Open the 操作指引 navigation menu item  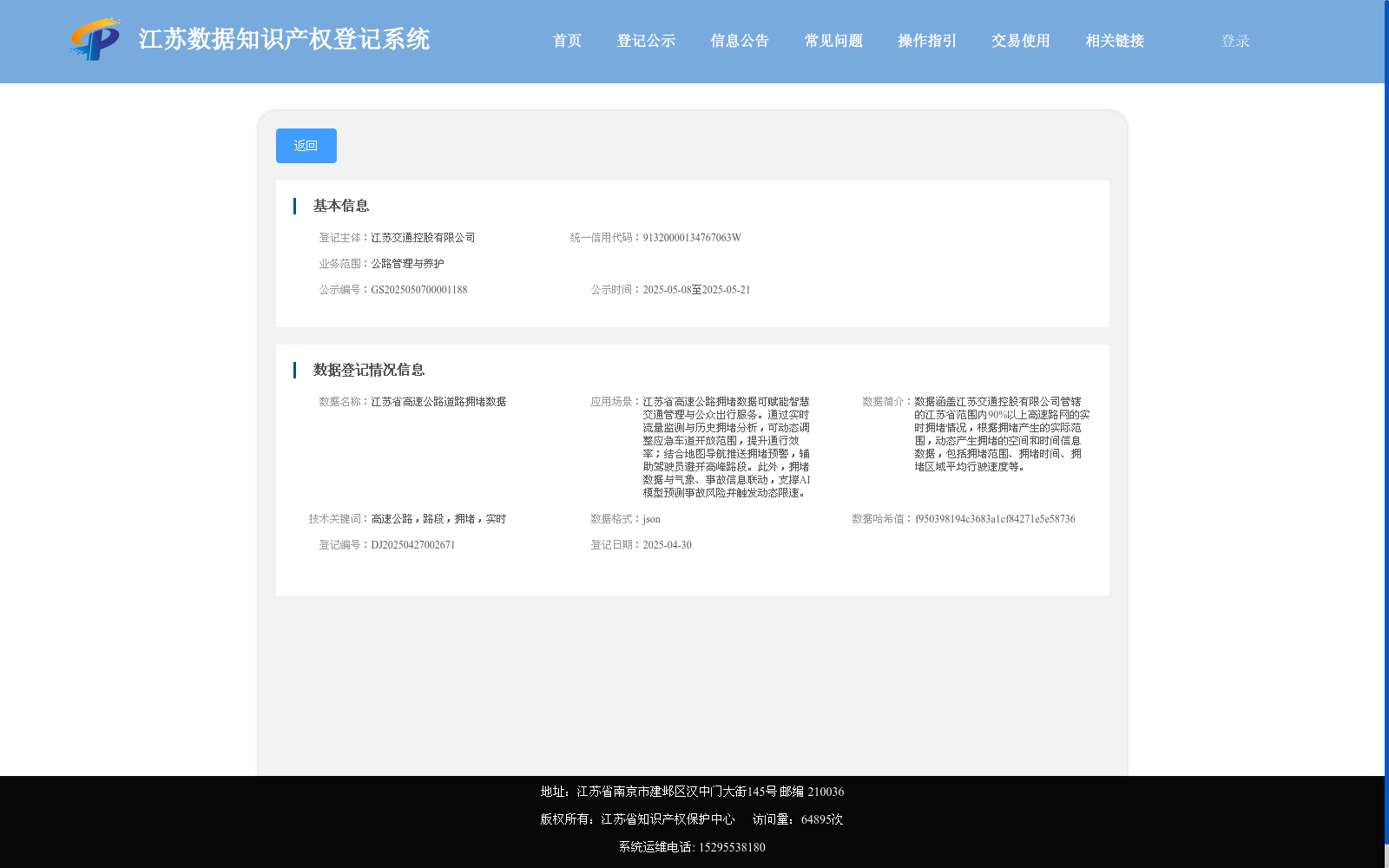pyautogui.click(x=925, y=41)
